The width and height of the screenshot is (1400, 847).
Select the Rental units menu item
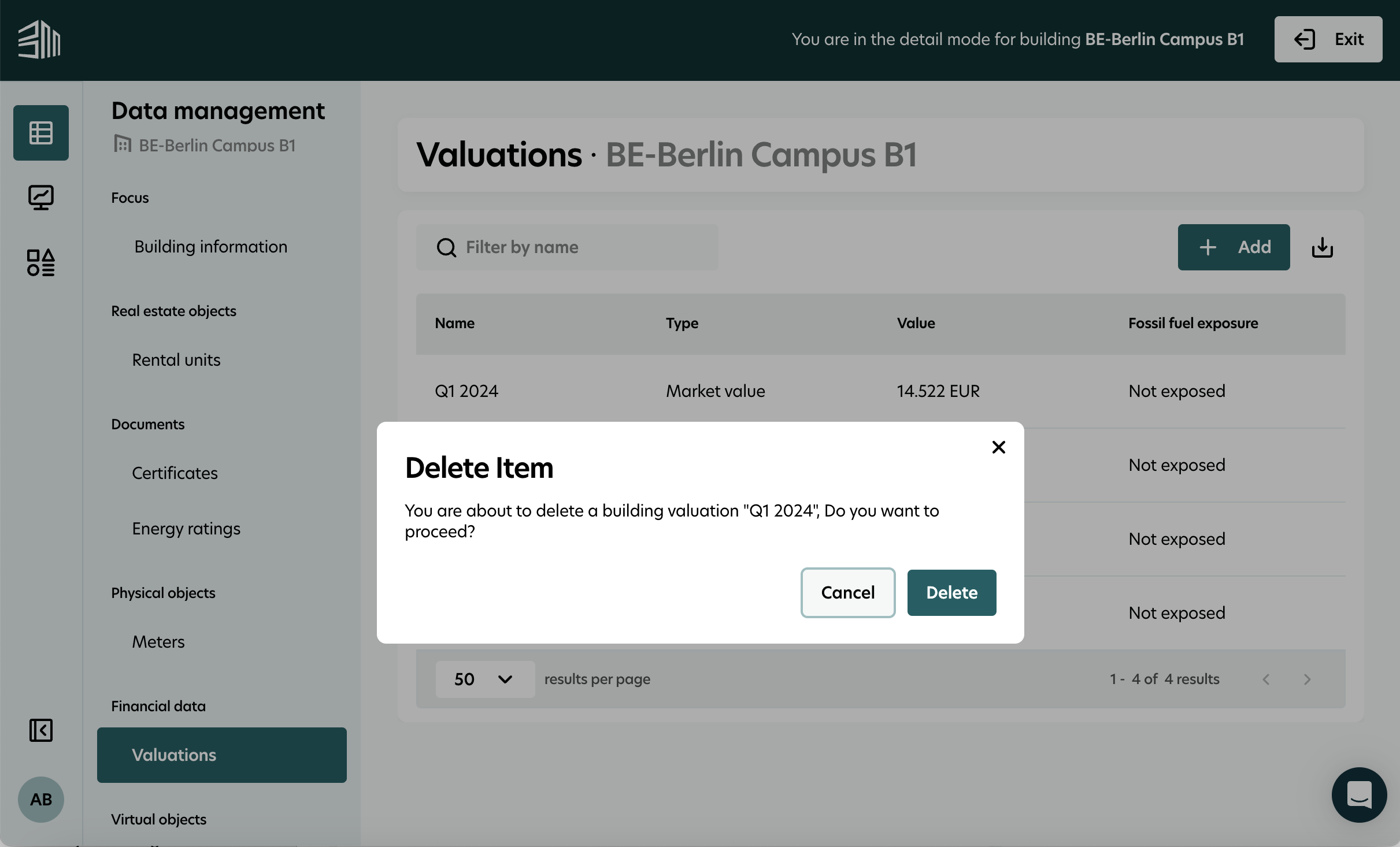click(x=177, y=358)
